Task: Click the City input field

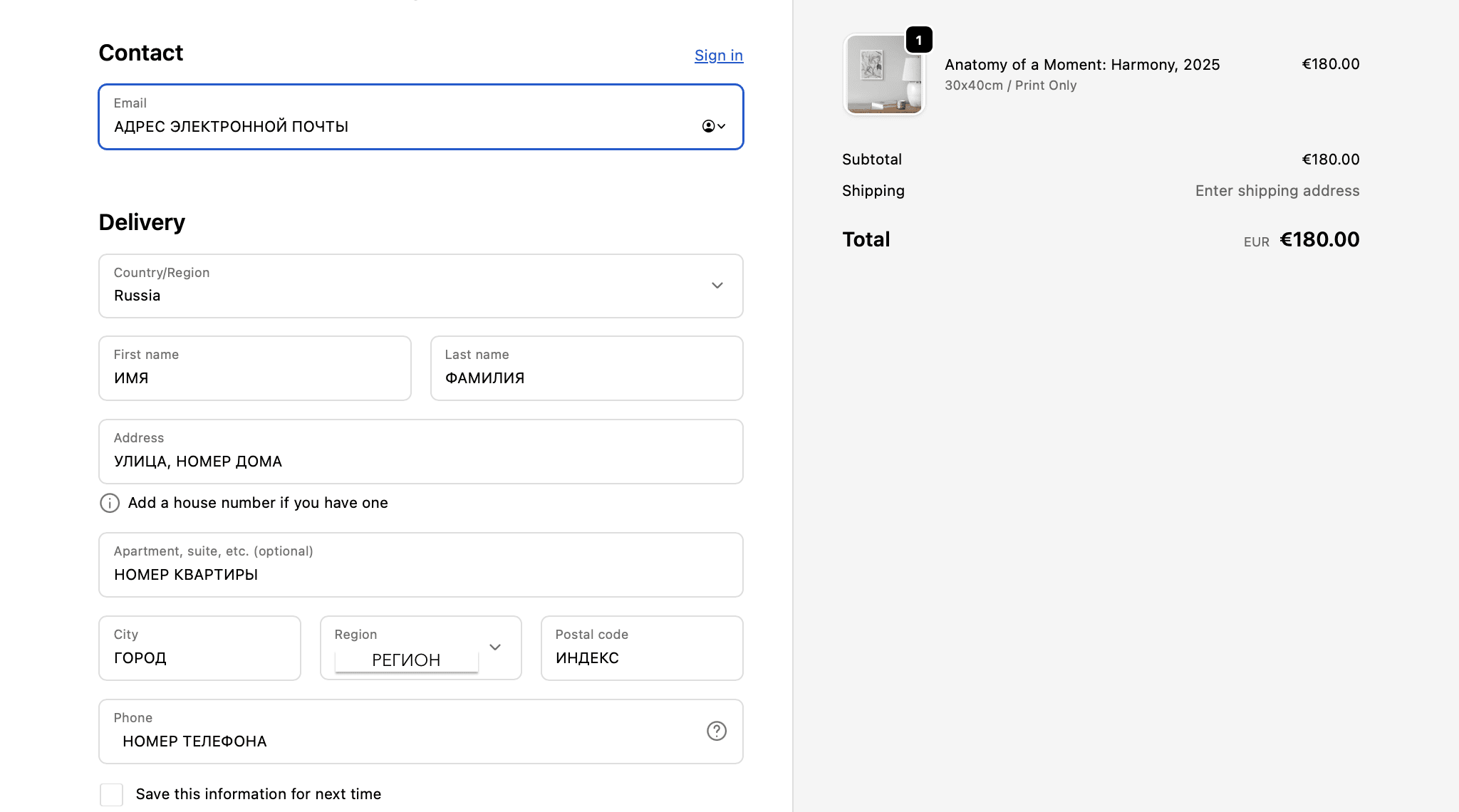Action: [x=199, y=648]
